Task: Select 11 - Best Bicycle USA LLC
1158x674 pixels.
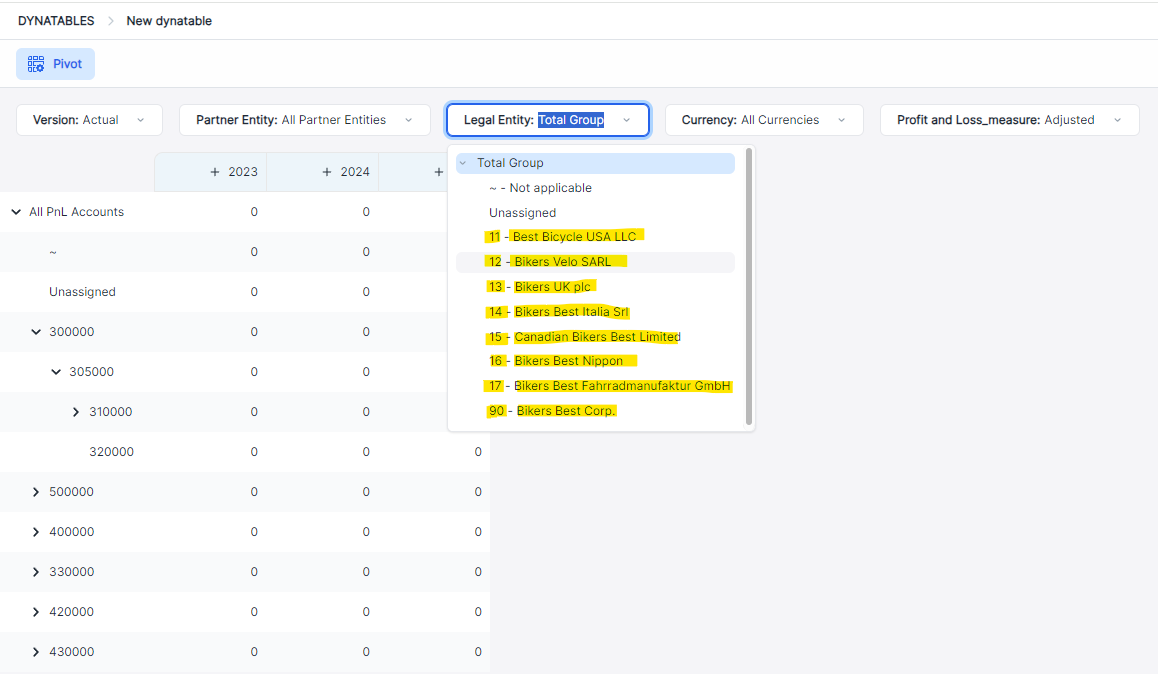Action: [562, 237]
